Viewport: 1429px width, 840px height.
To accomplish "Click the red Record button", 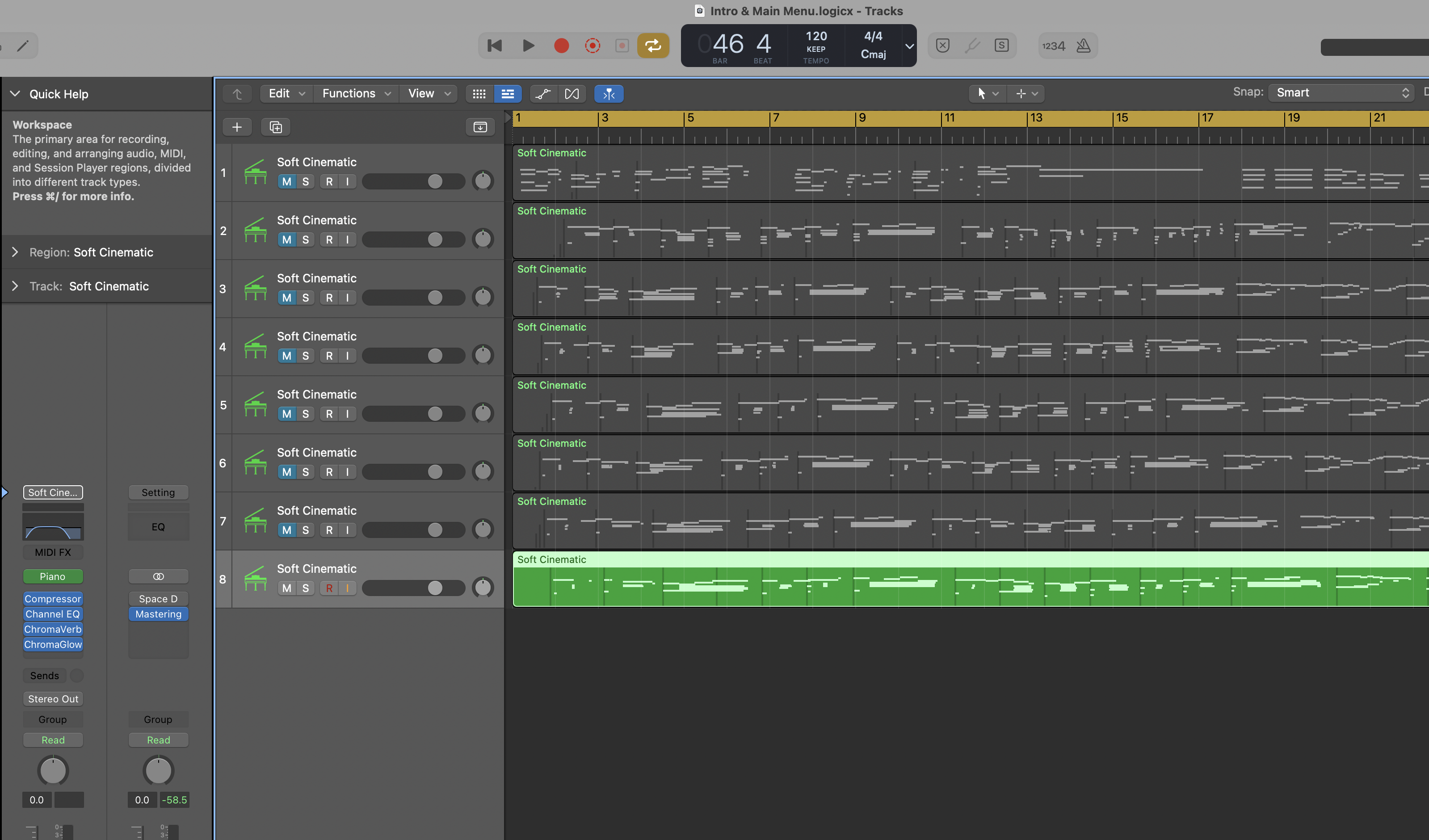I will tap(561, 46).
